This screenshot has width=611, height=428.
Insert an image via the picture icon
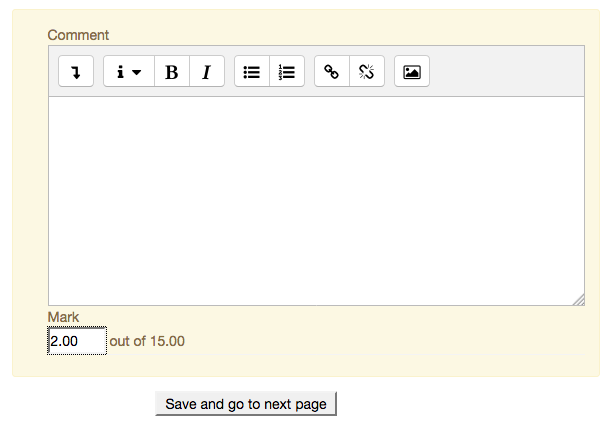(x=412, y=71)
